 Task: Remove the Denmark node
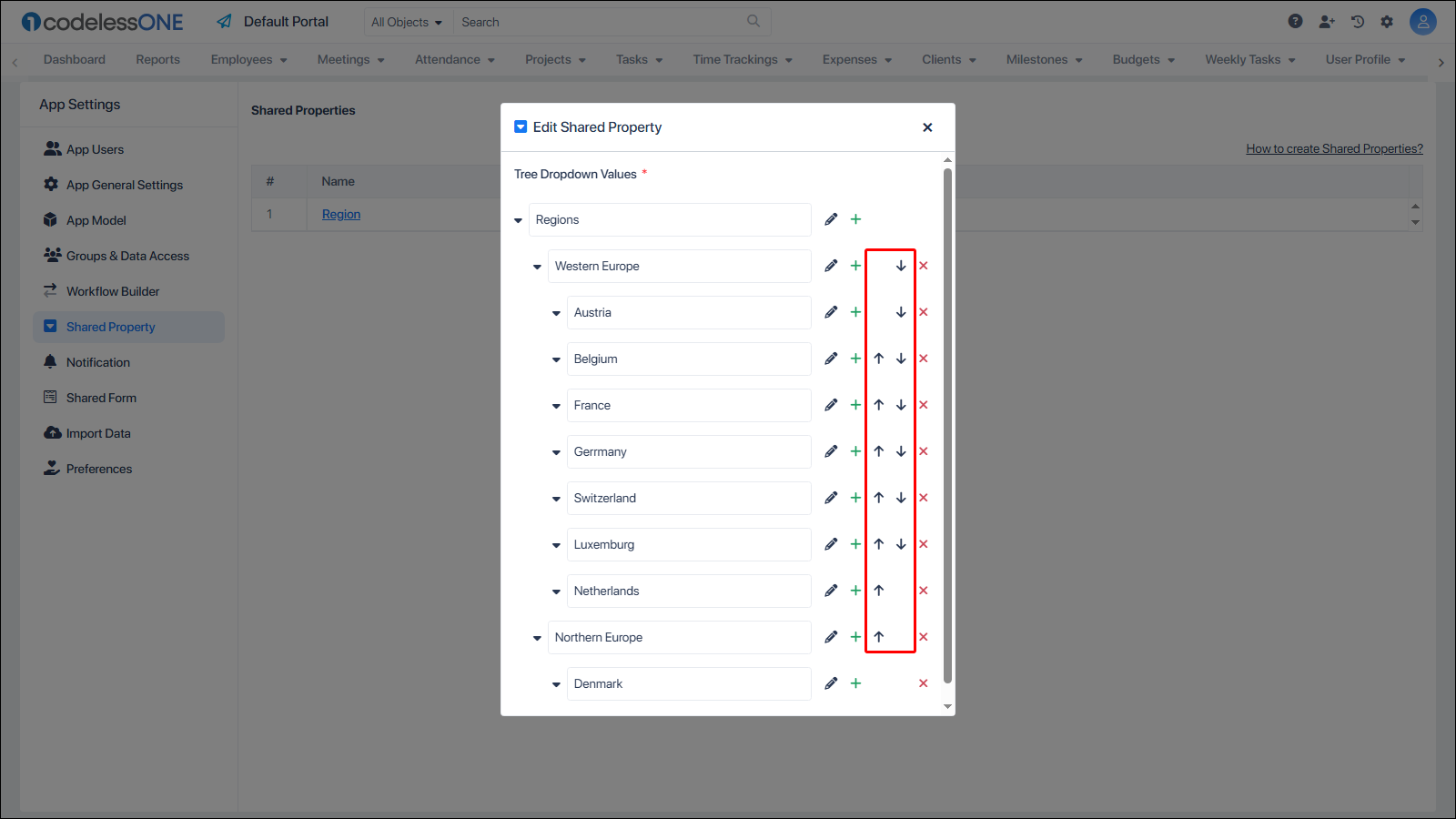point(924,683)
